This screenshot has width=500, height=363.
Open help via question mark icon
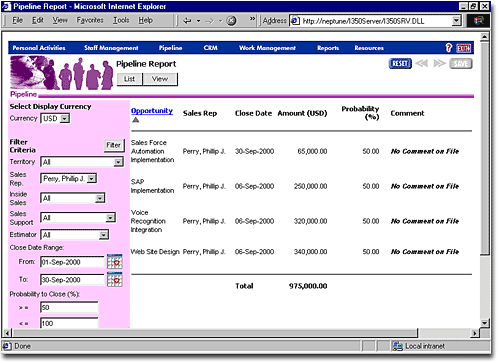tap(449, 48)
